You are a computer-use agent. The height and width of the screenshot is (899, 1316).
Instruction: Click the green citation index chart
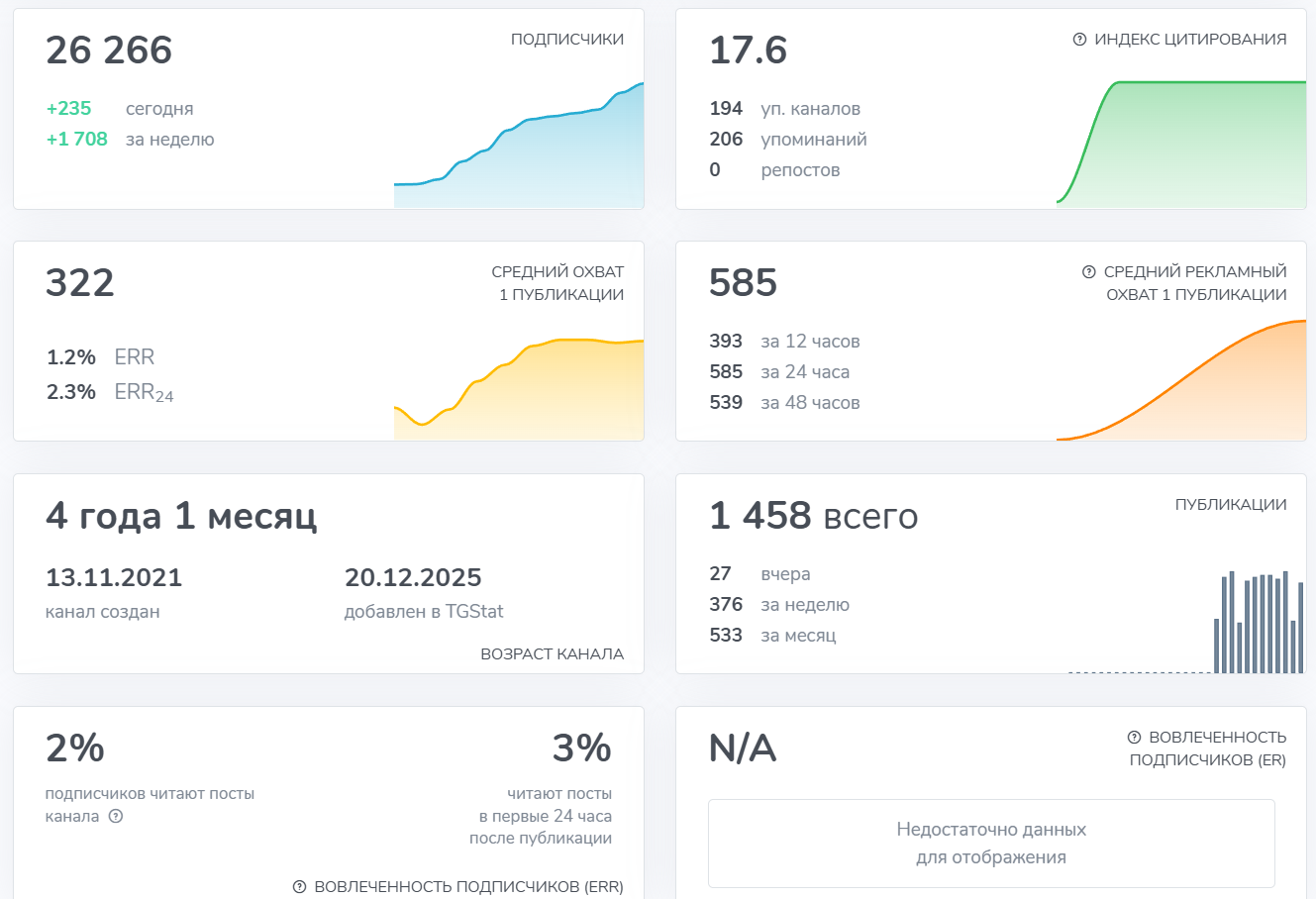[x=1181, y=144]
